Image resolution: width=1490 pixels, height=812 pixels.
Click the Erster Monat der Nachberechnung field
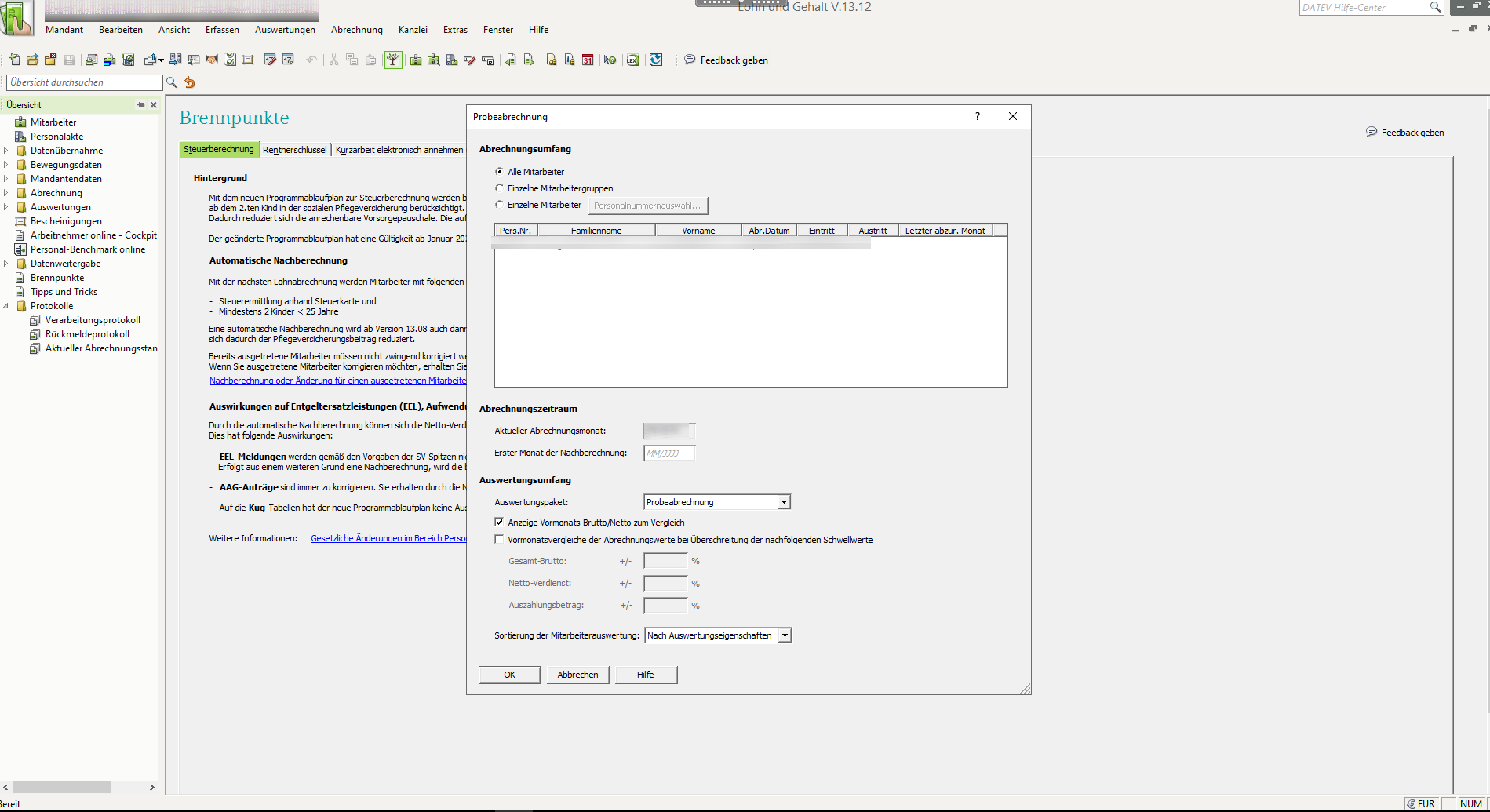pos(668,453)
